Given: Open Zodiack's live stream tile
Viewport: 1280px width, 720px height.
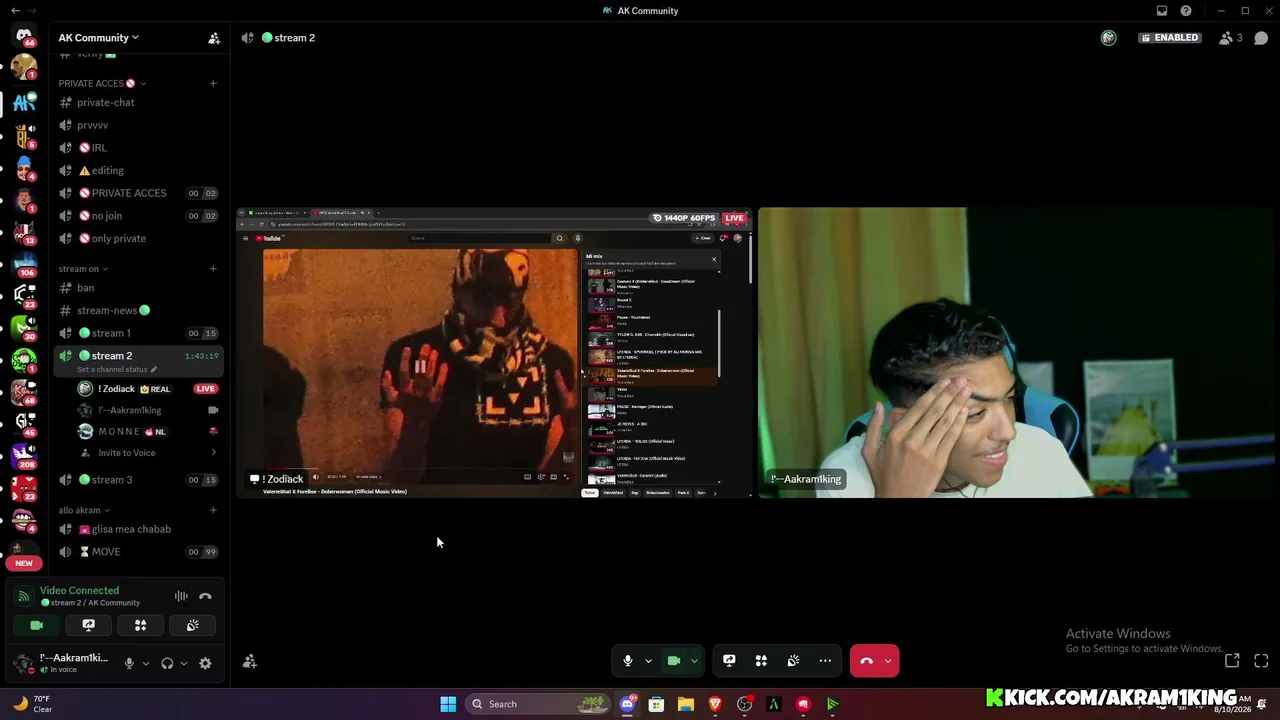Looking at the screenshot, I should tap(494, 352).
